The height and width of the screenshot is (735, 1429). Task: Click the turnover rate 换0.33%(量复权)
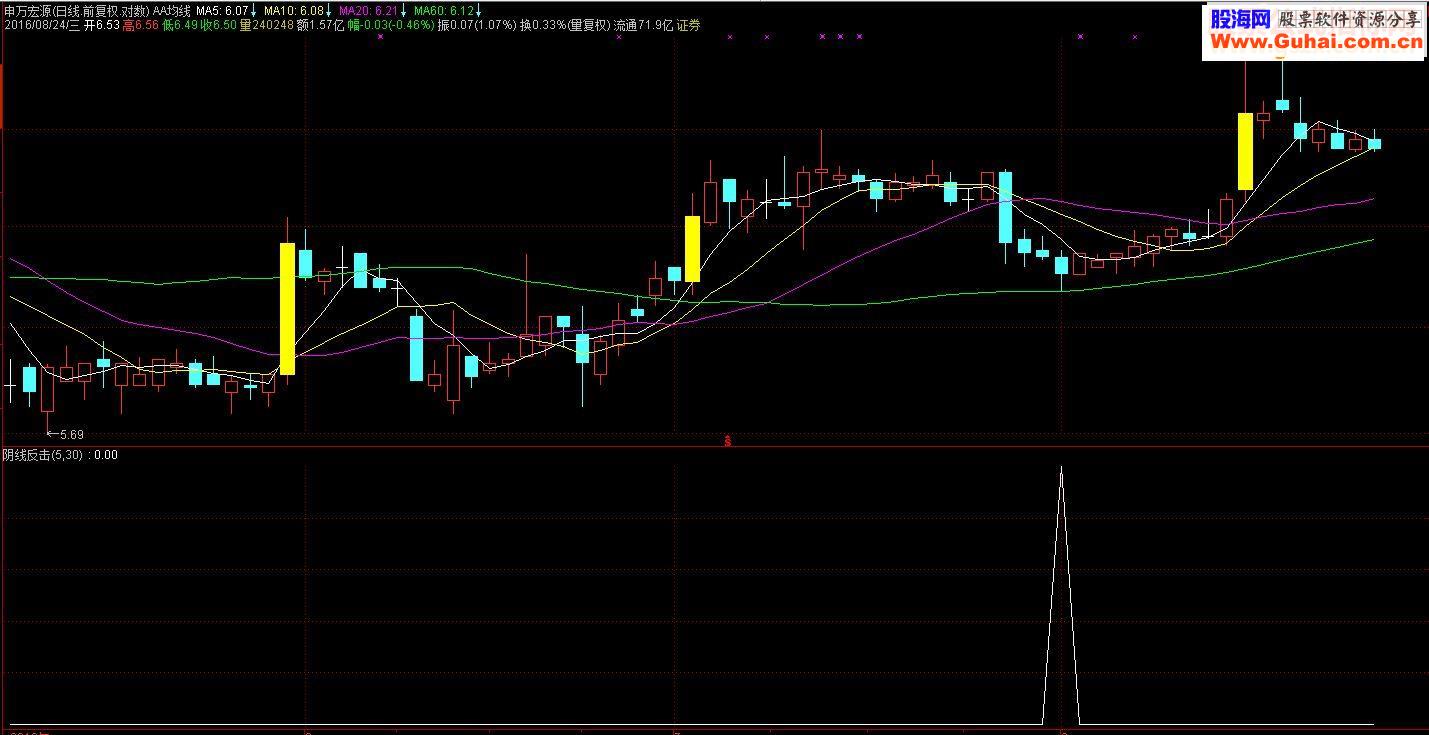click(x=564, y=25)
